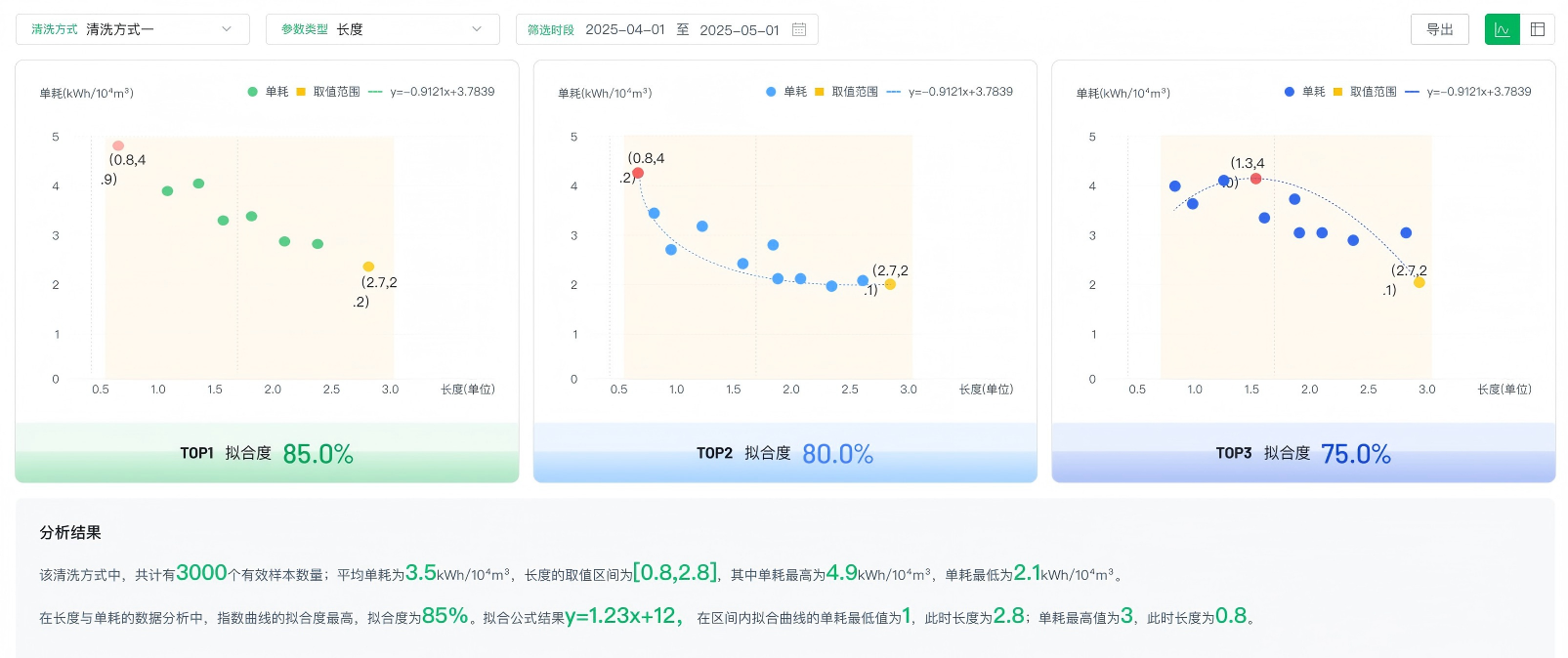The width and height of the screenshot is (1568, 658).
Task: Toggle fit line legend in TOP2 chart
Action: [950, 92]
